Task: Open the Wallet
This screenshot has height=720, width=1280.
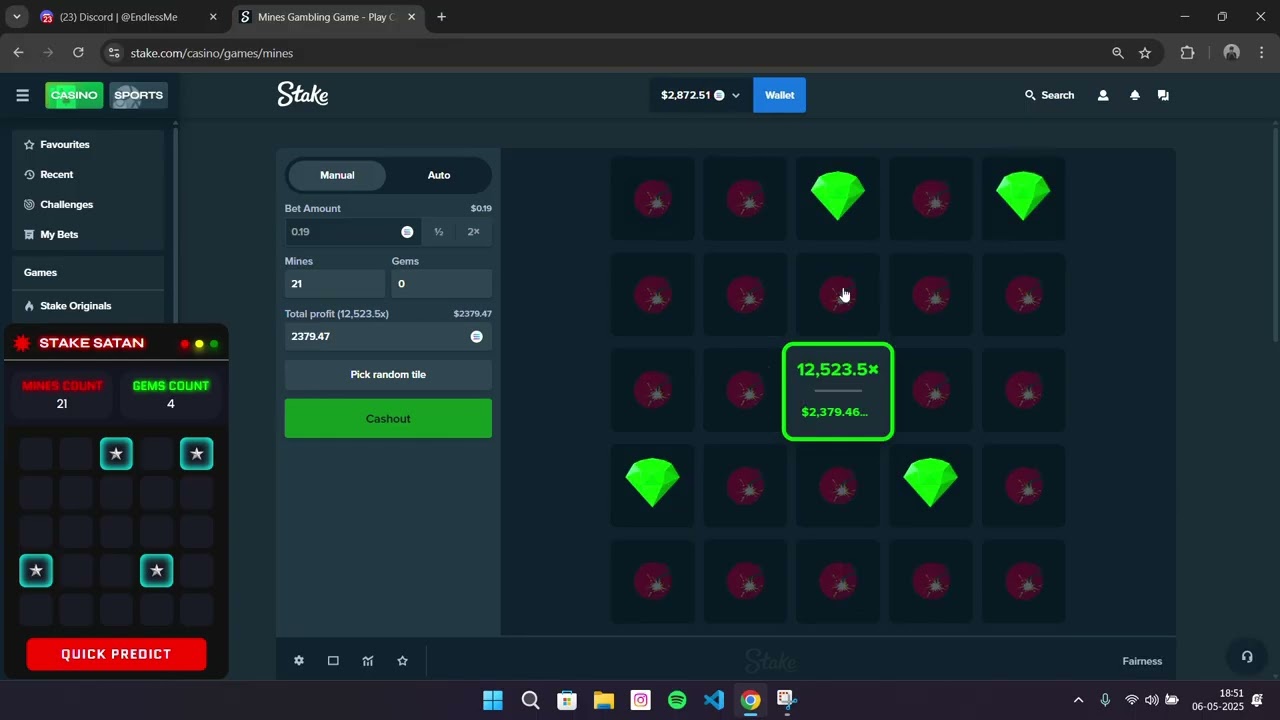Action: tap(779, 95)
